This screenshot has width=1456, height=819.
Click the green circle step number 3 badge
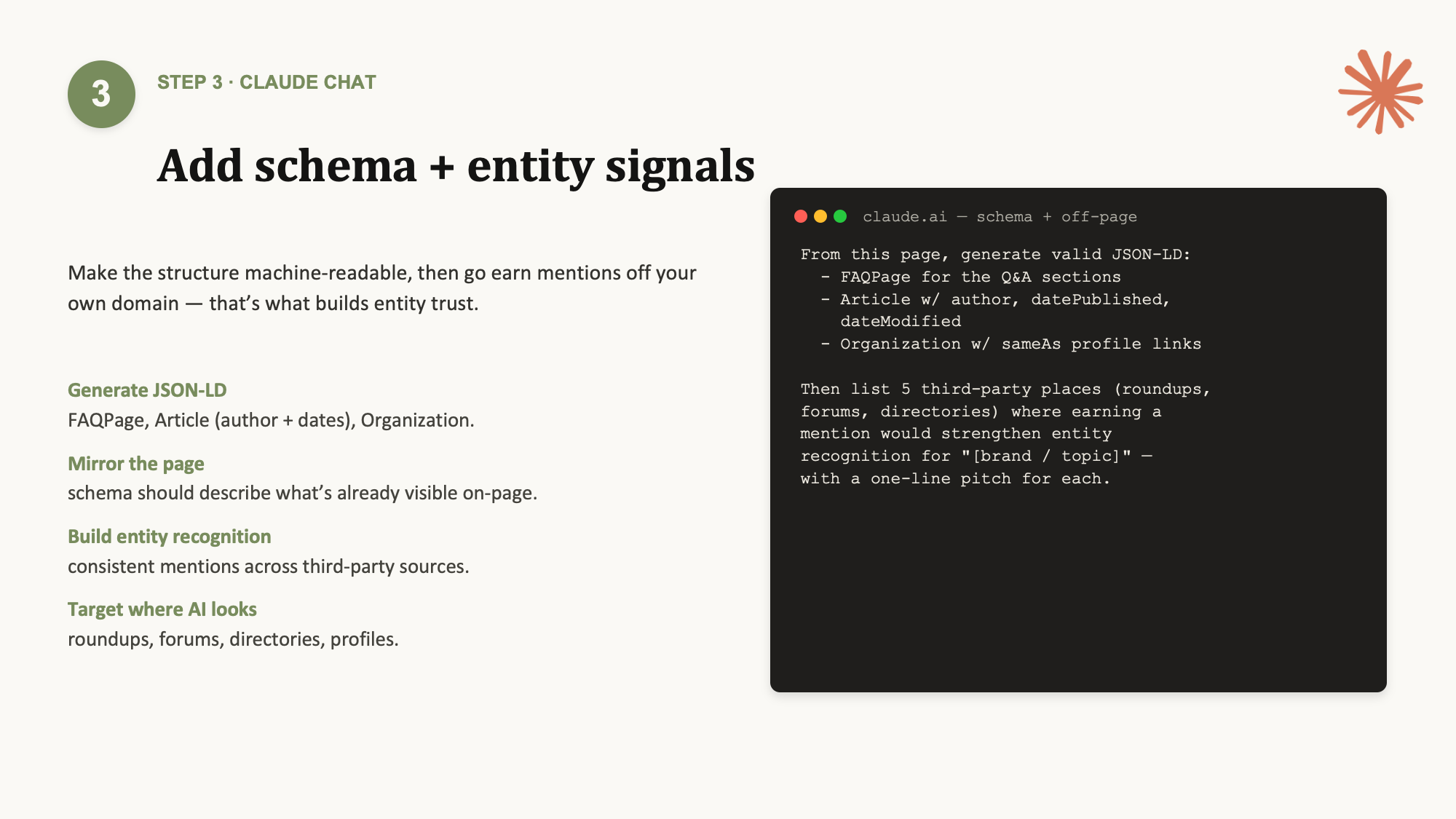pos(101,94)
